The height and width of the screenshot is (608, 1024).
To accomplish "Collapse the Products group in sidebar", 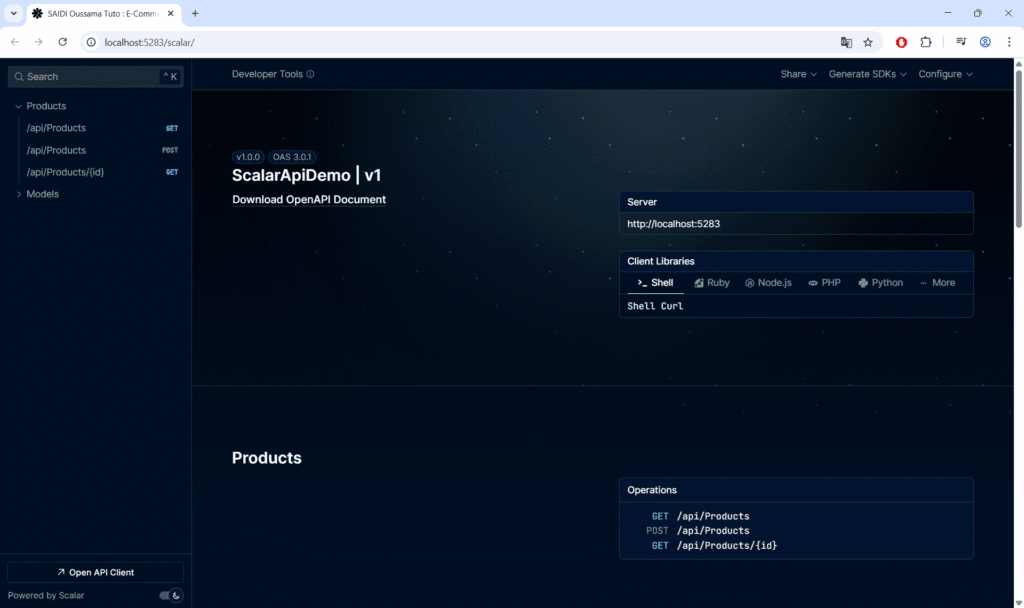I will point(18,106).
